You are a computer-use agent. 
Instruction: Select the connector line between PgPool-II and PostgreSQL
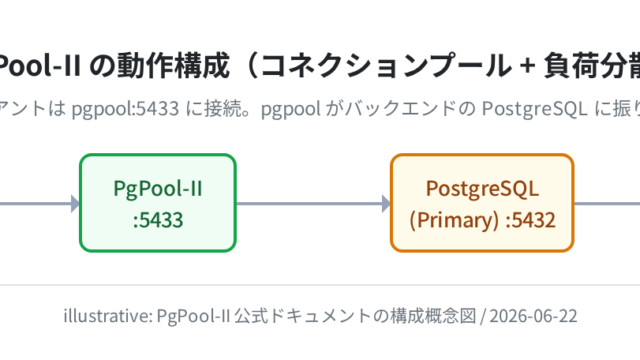coord(309,203)
